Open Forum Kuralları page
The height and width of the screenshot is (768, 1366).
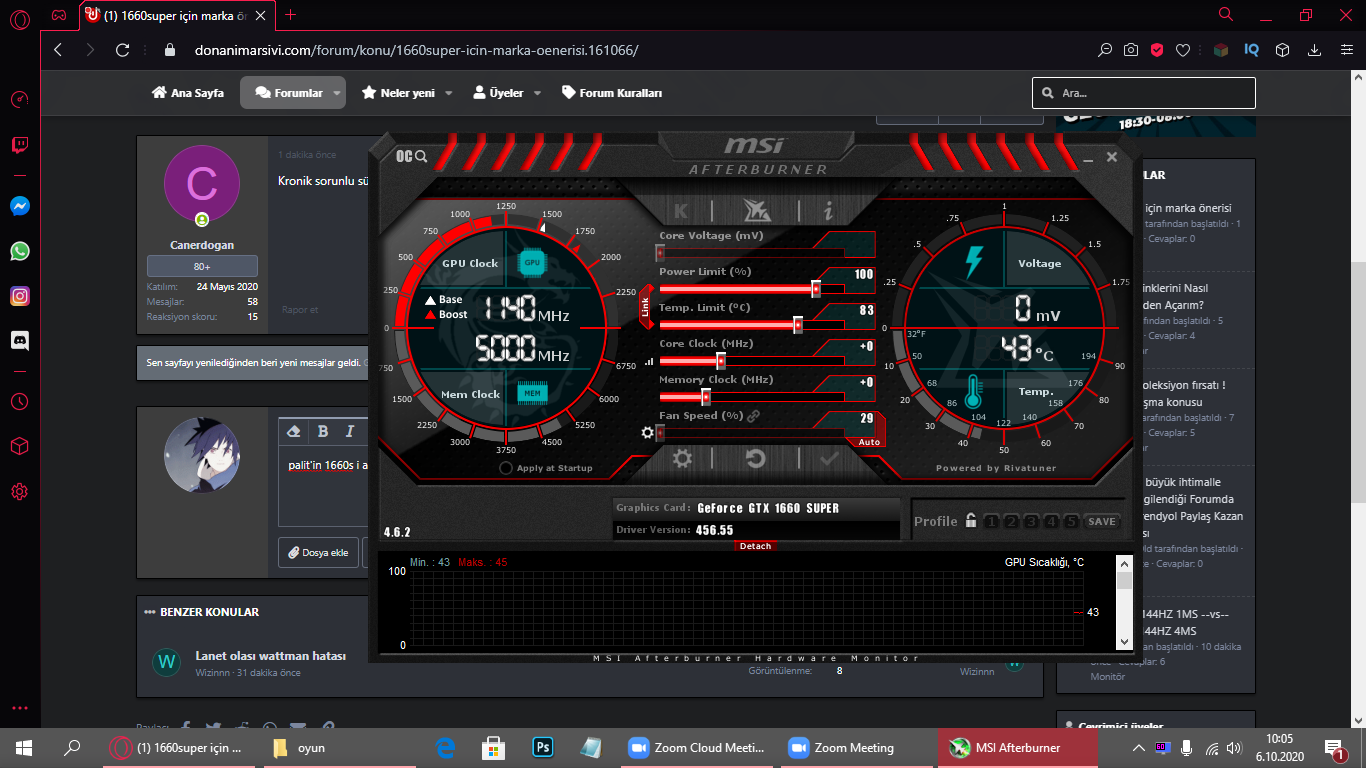[x=612, y=93]
